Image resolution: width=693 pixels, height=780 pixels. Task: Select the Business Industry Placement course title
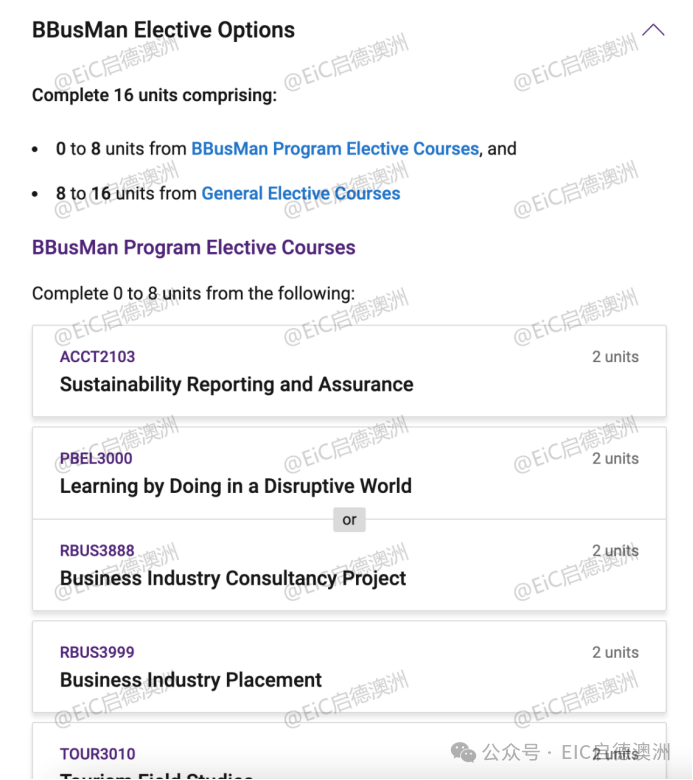click(x=191, y=681)
